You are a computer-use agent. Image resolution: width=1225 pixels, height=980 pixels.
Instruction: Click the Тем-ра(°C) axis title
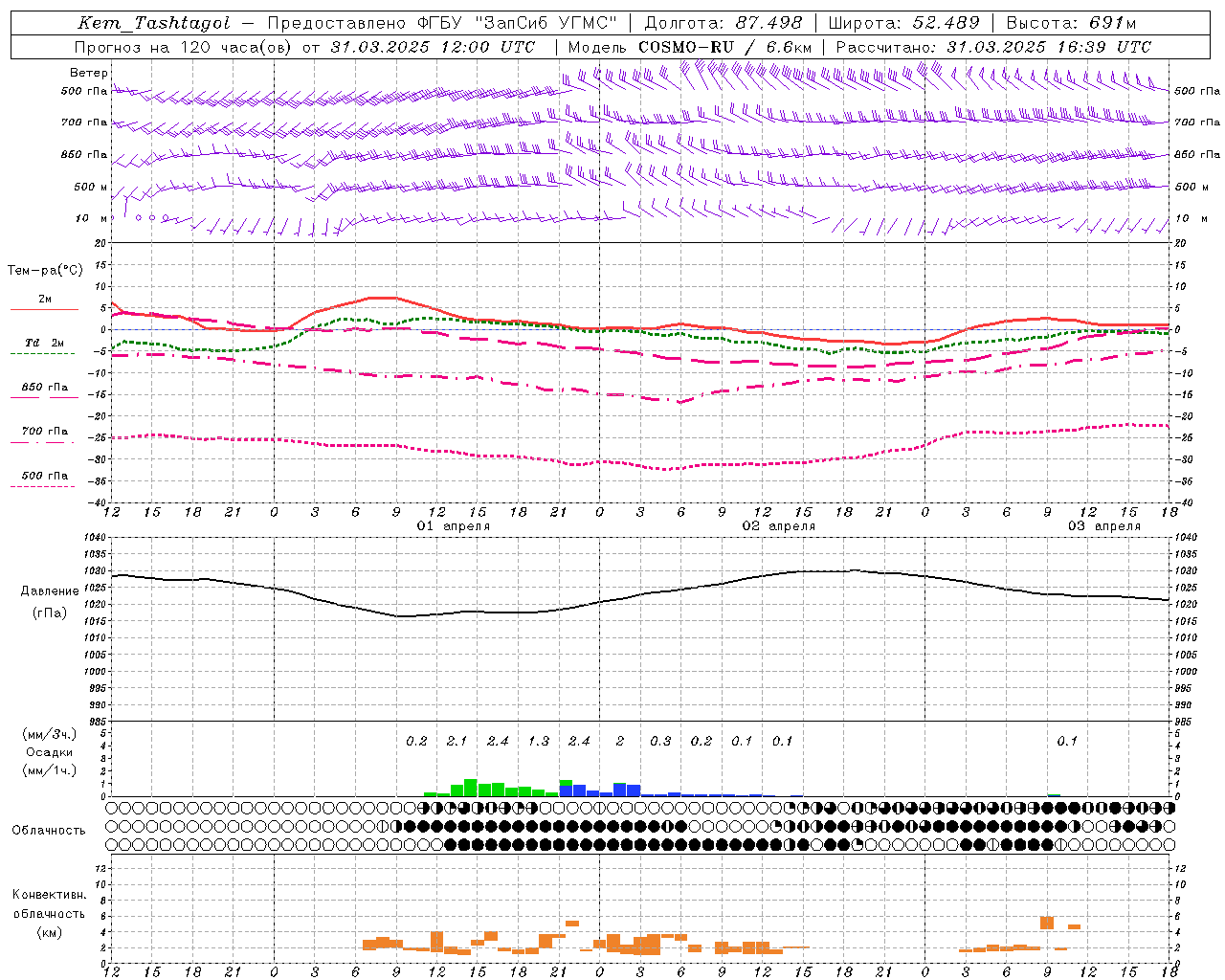(45, 271)
